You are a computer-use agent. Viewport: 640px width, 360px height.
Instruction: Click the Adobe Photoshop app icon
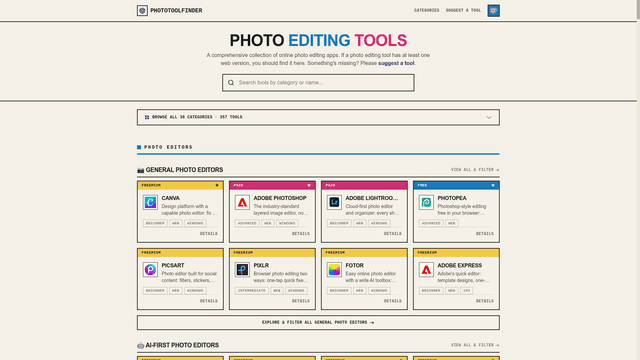point(242,202)
